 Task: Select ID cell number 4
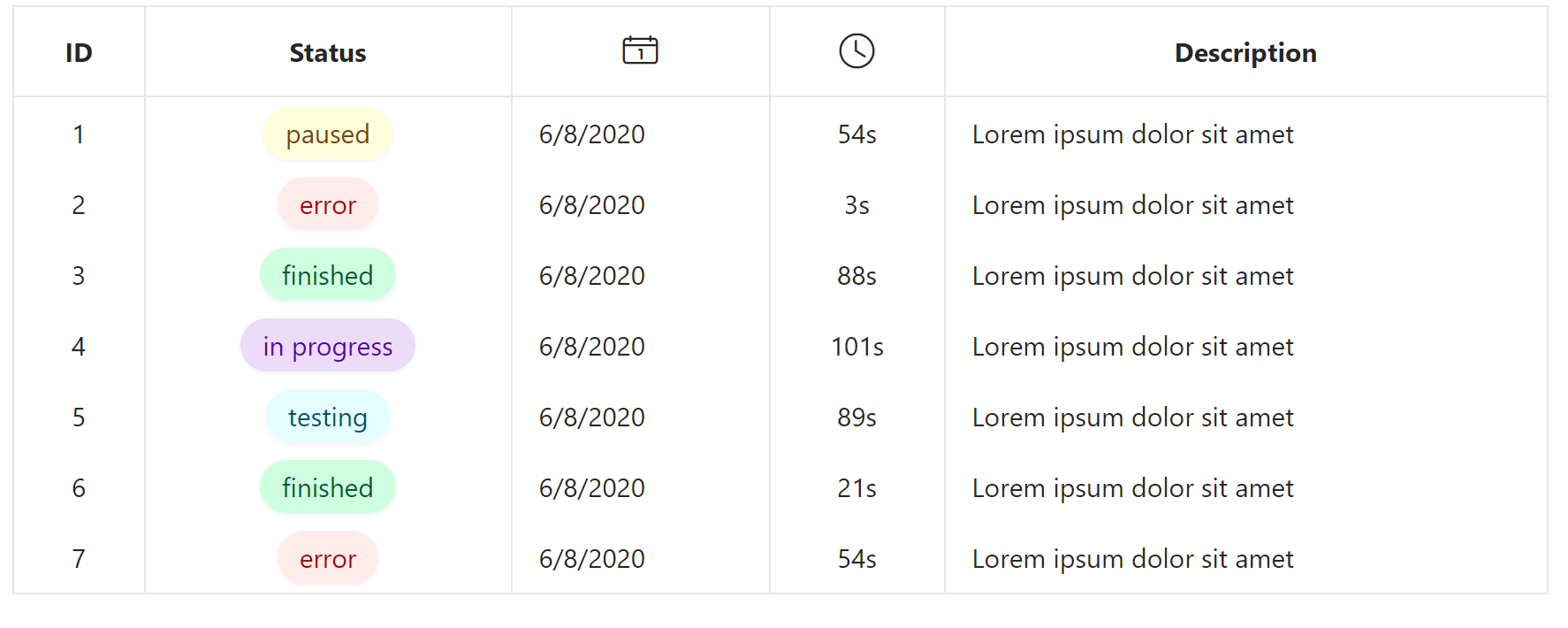click(79, 347)
